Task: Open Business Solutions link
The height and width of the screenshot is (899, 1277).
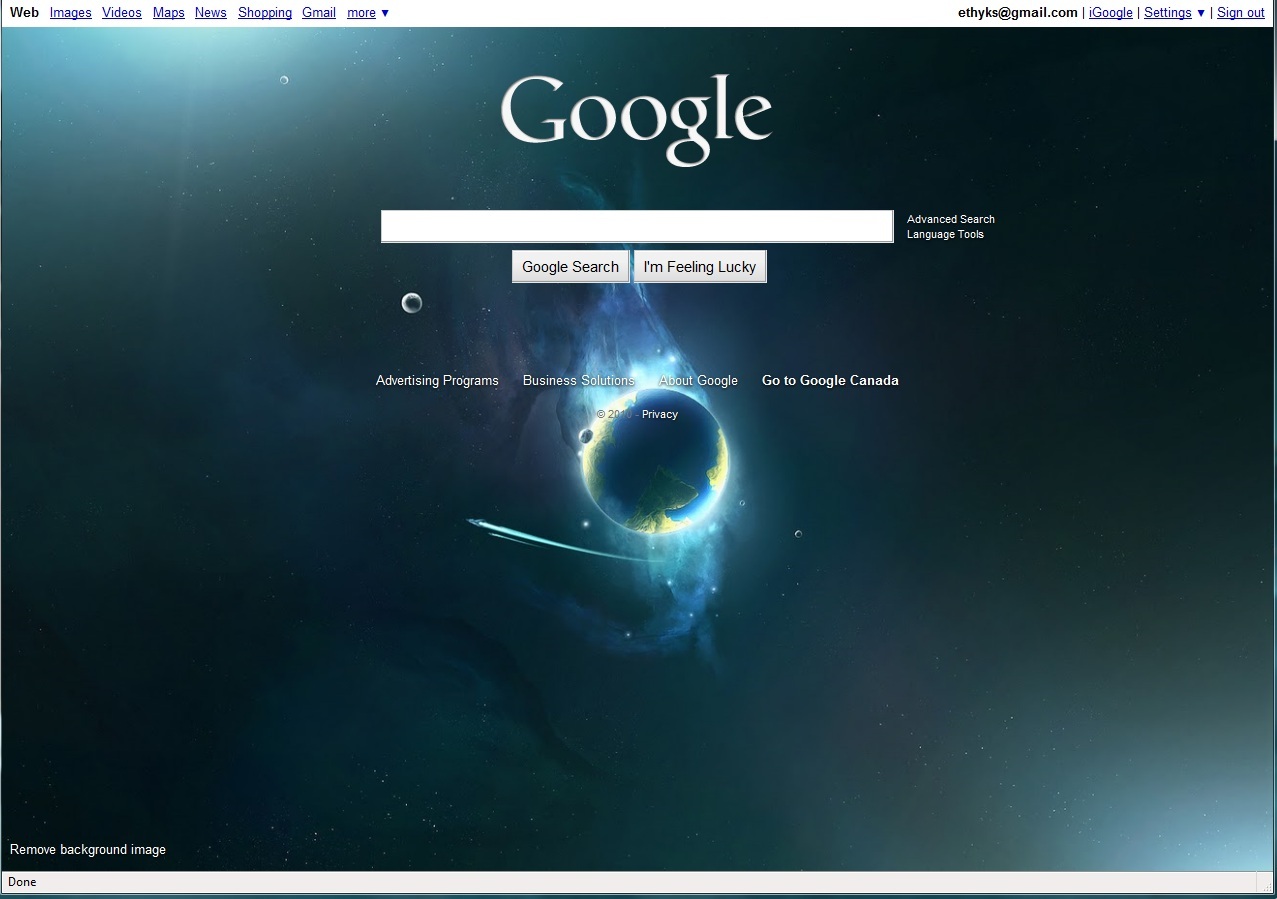Action: [x=579, y=380]
